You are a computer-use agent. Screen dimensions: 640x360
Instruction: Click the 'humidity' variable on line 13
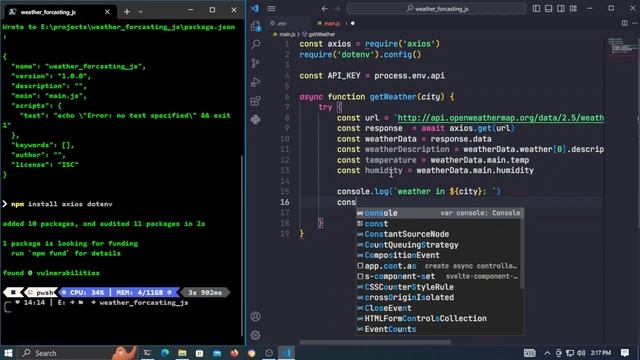point(384,171)
